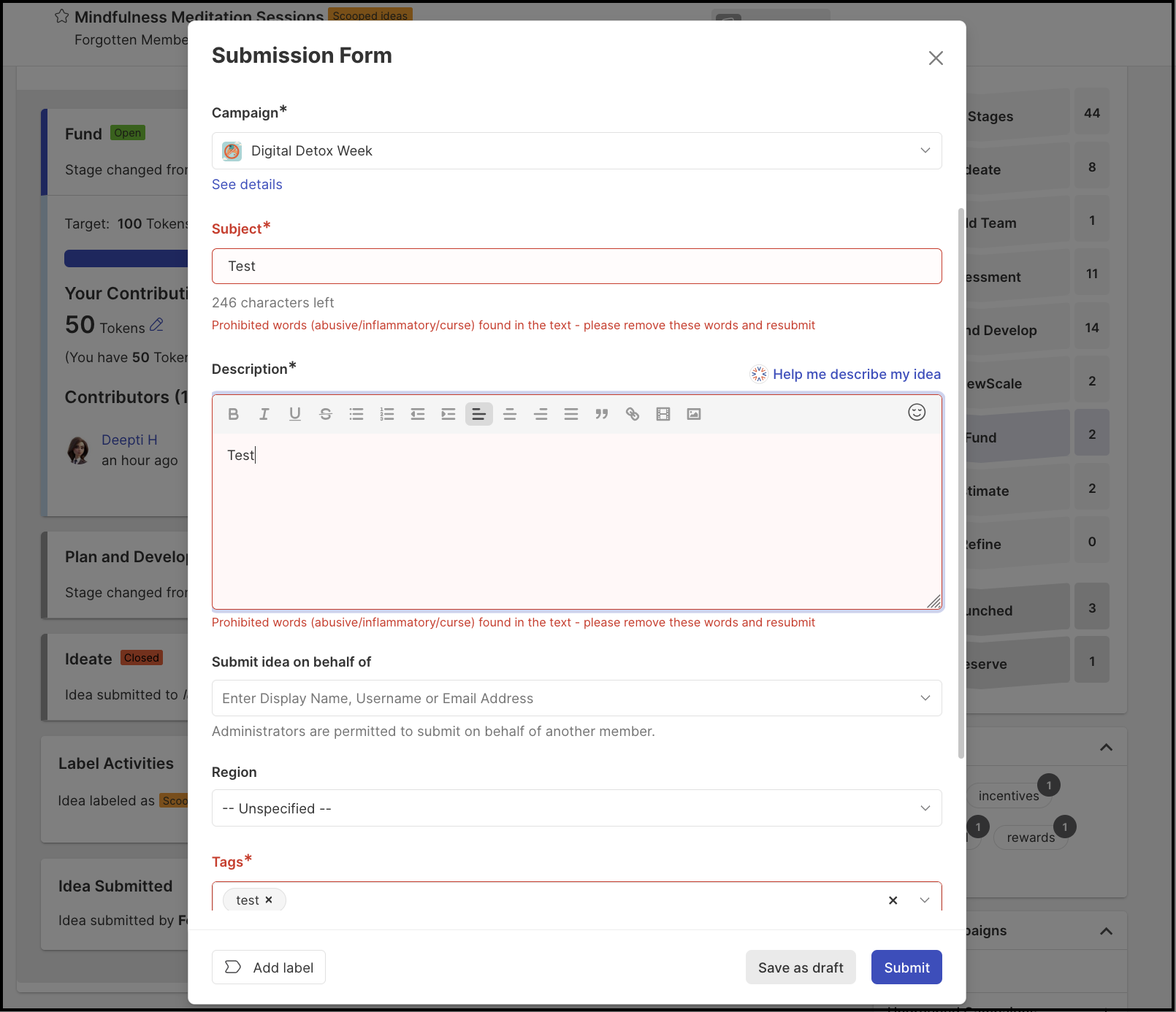Viewport: 1176px width, 1012px height.
Task: Insert numbered list in description
Action: 387,414
